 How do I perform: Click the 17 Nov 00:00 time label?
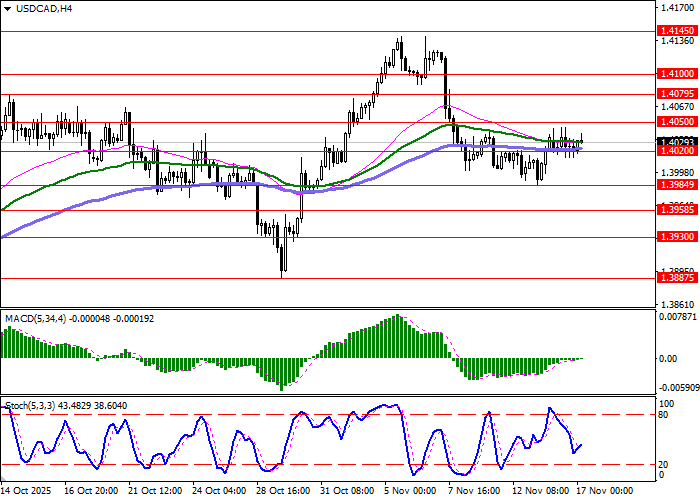click(x=605, y=491)
